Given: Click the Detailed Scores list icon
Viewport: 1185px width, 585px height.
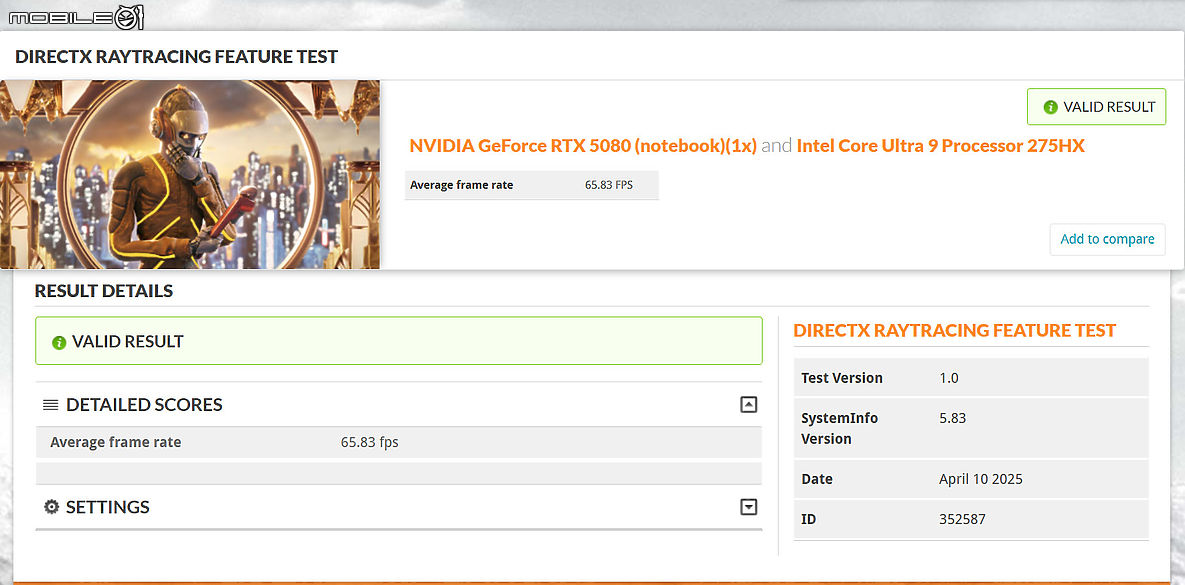Looking at the screenshot, I should click(51, 405).
